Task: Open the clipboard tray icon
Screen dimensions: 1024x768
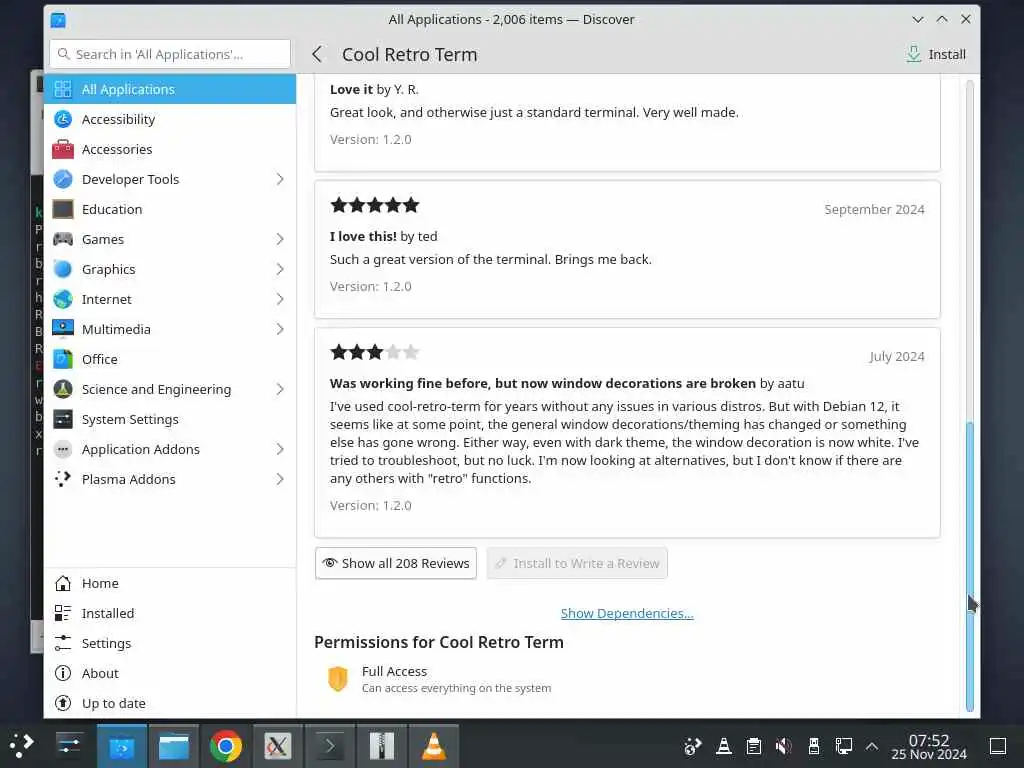Action: click(754, 746)
